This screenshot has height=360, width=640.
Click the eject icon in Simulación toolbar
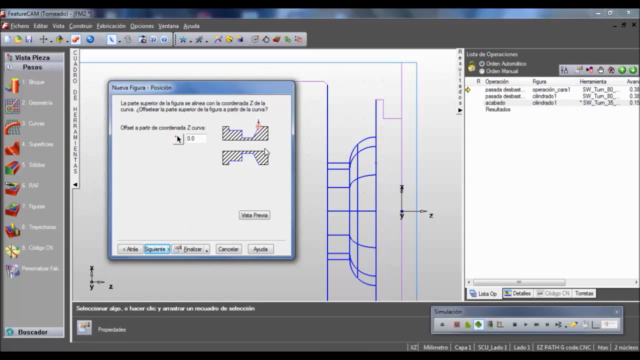click(442, 324)
